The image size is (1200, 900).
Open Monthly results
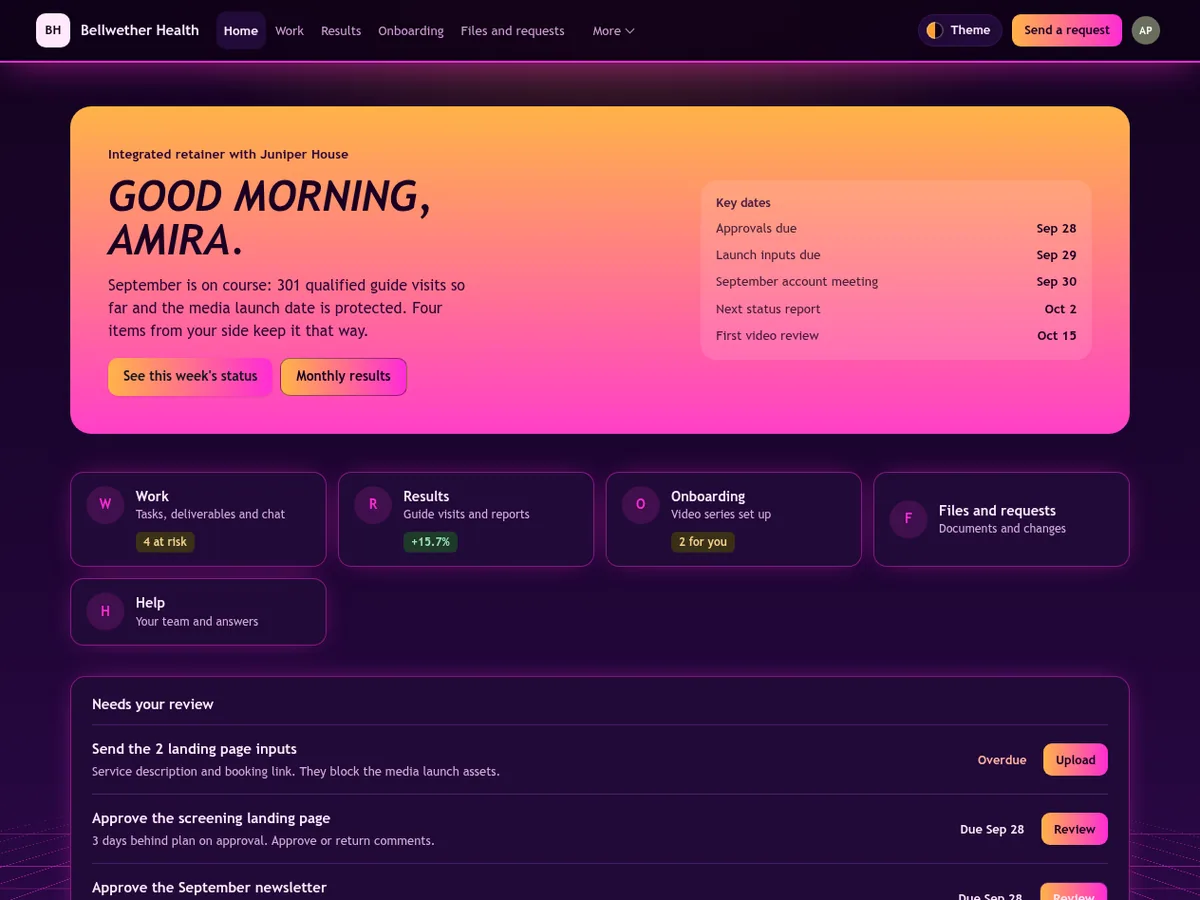[343, 377]
